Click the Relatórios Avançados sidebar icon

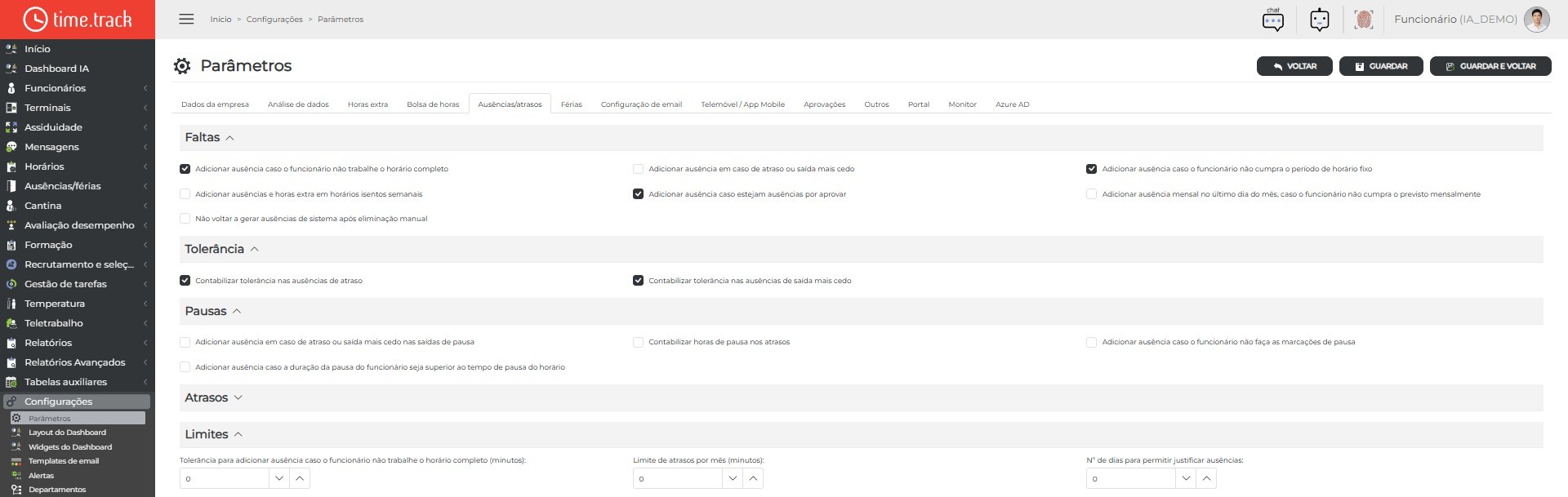coord(11,362)
